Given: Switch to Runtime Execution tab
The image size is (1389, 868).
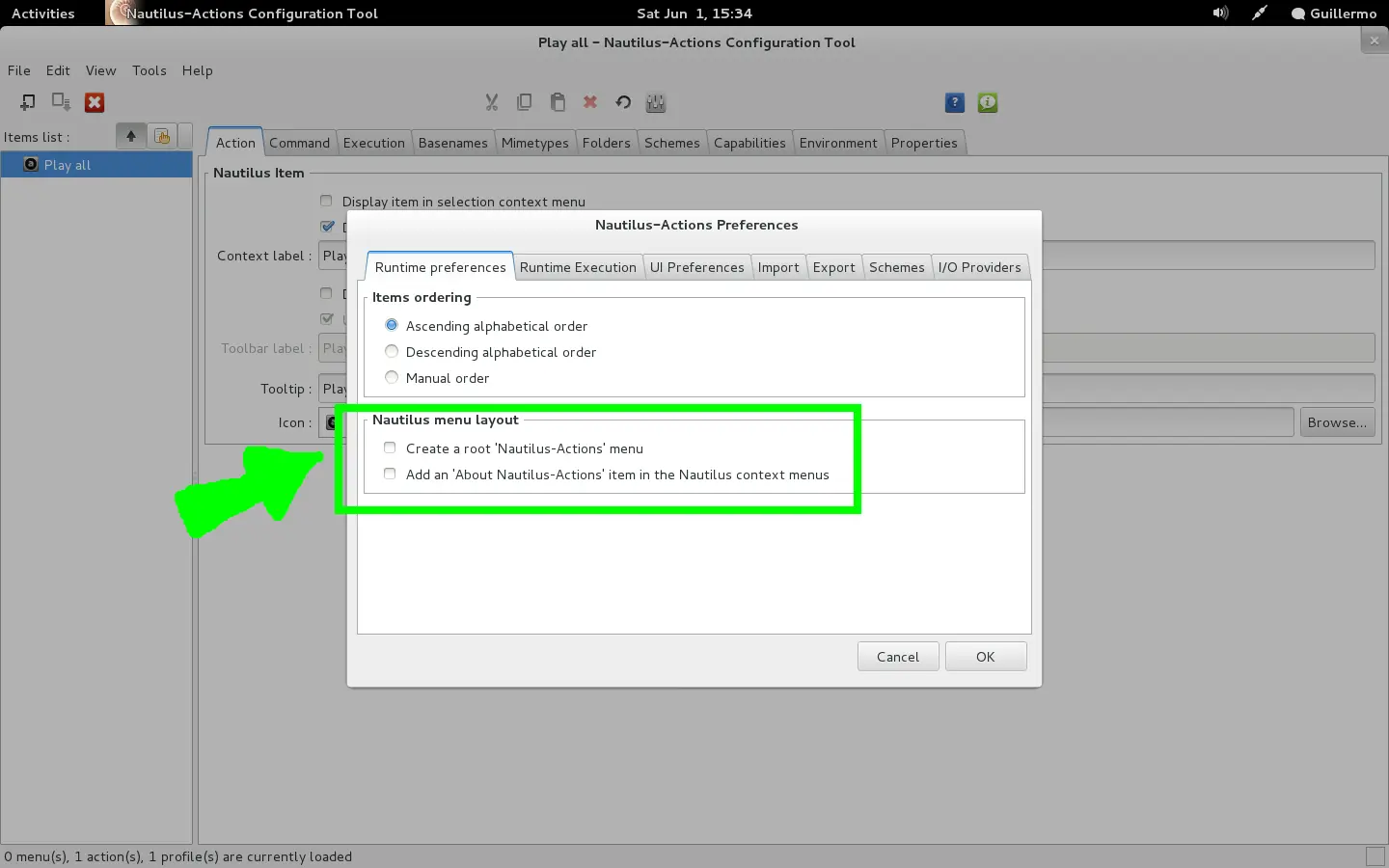Looking at the screenshot, I should [578, 267].
